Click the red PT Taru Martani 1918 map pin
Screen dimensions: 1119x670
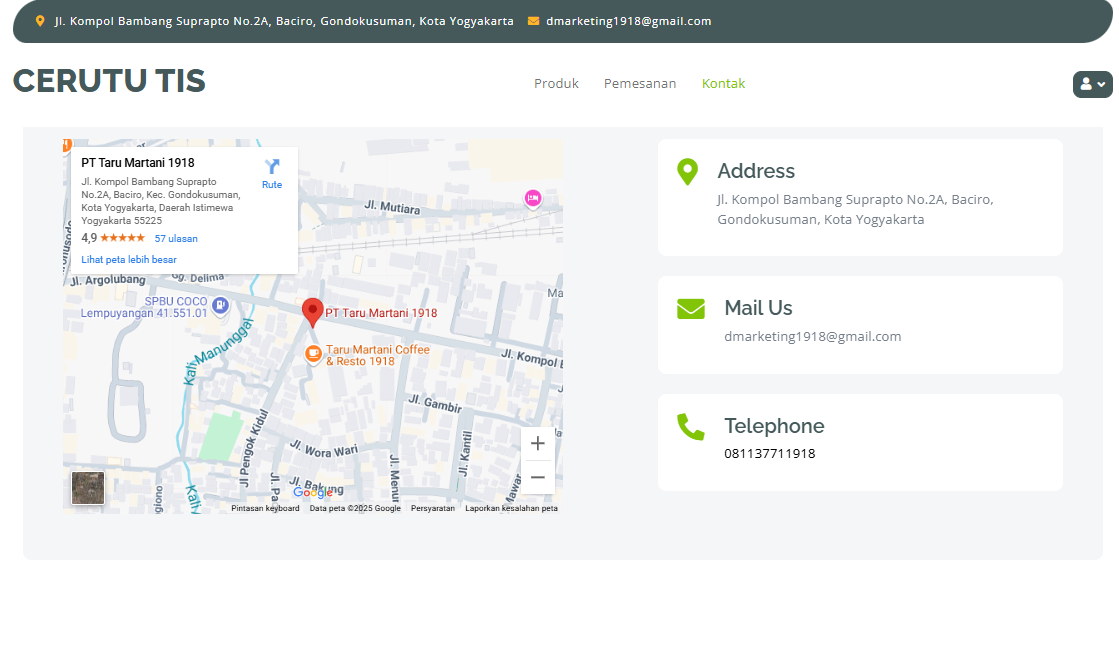point(313,312)
